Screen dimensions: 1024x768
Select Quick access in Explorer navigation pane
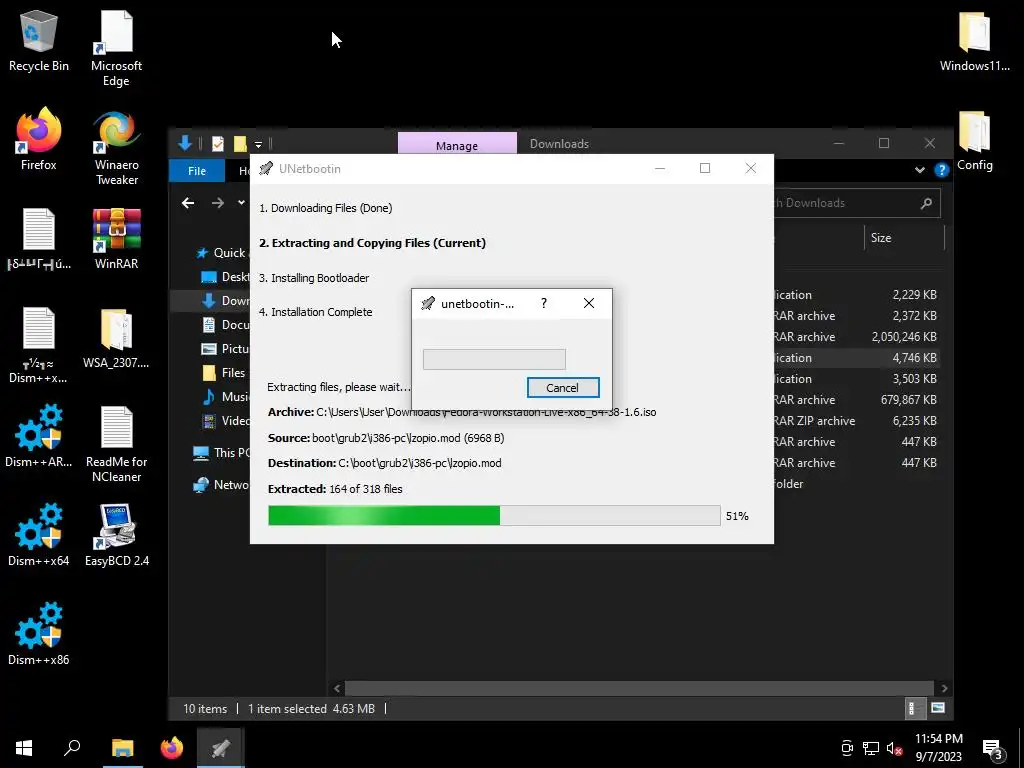(x=222, y=253)
